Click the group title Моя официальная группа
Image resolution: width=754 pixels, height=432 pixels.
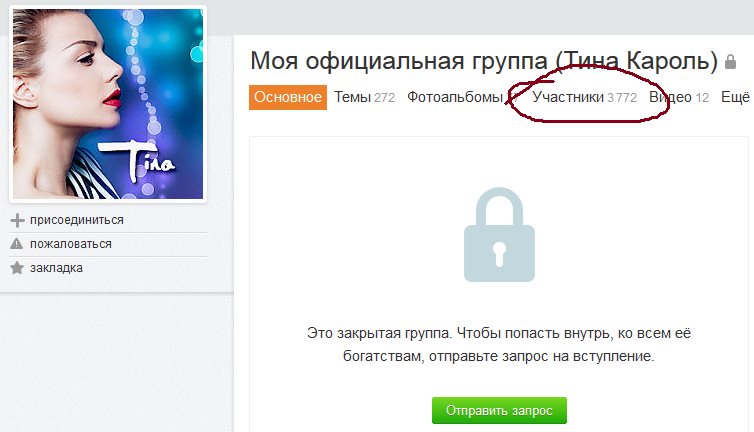point(399,61)
